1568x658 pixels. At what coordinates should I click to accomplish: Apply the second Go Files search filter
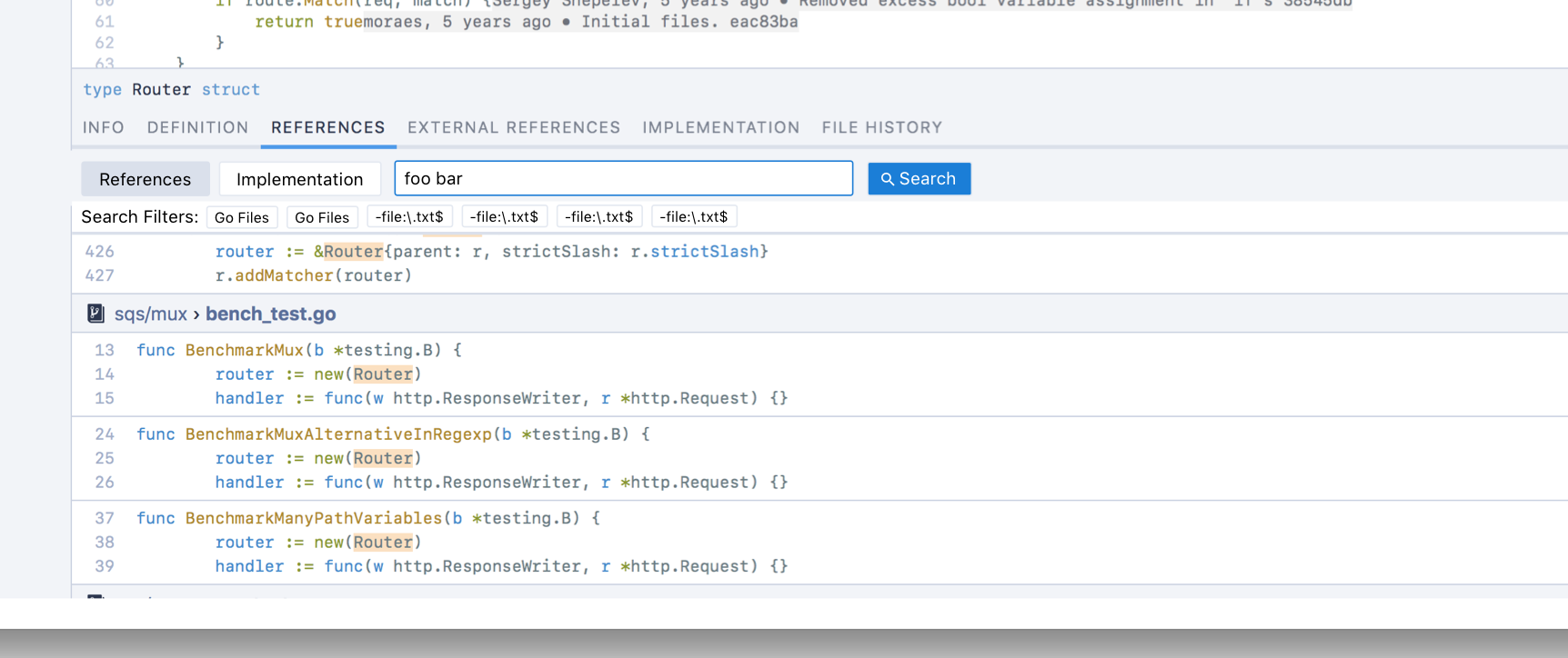[322, 217]
